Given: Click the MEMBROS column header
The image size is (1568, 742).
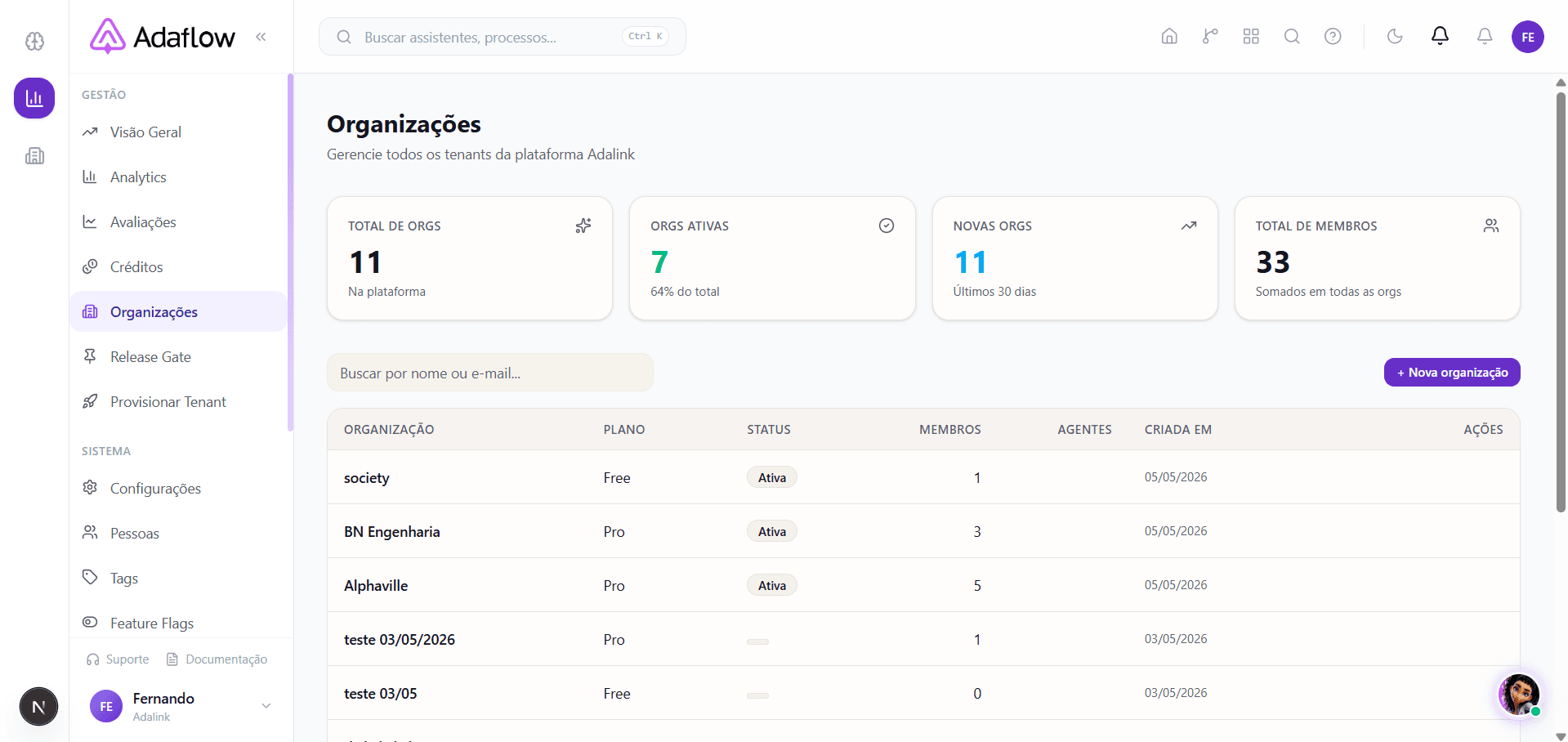Looking at the screenshot, I should pos(950,430).
